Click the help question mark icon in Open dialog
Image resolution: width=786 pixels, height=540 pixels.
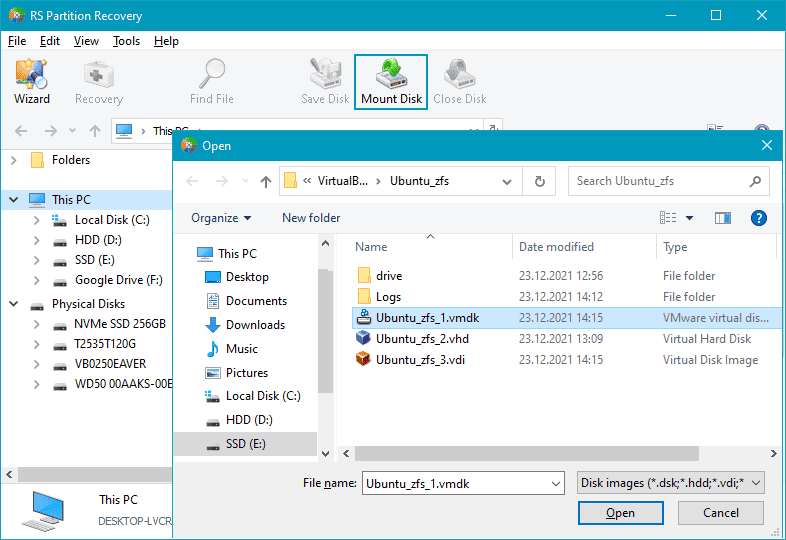click(x=758, y=218)
